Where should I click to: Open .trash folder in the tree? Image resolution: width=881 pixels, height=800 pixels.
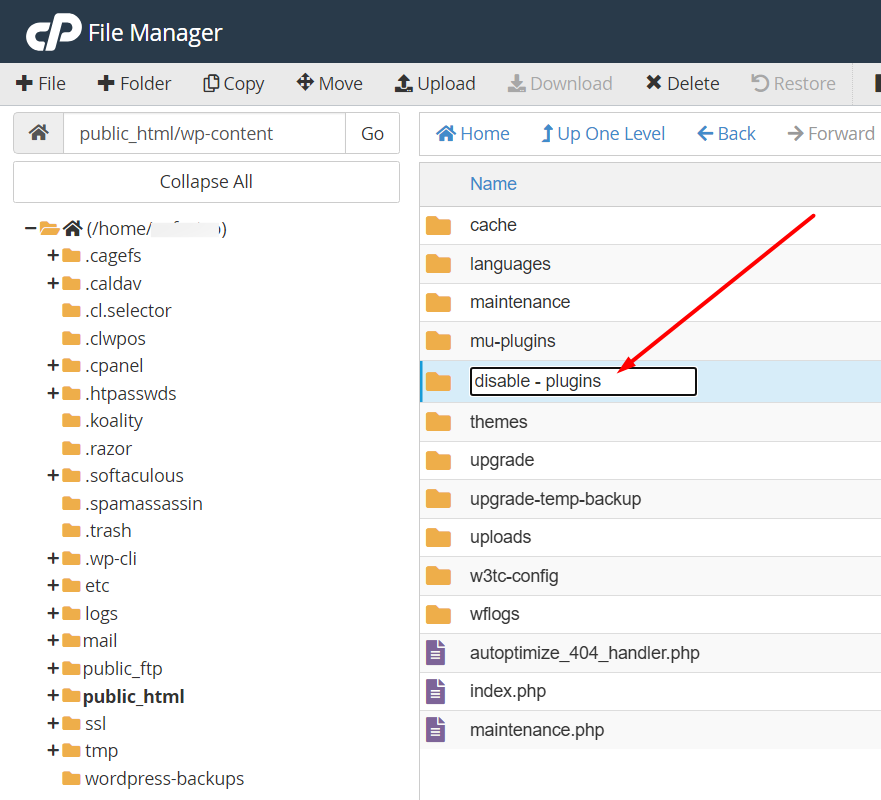point(108,531)
